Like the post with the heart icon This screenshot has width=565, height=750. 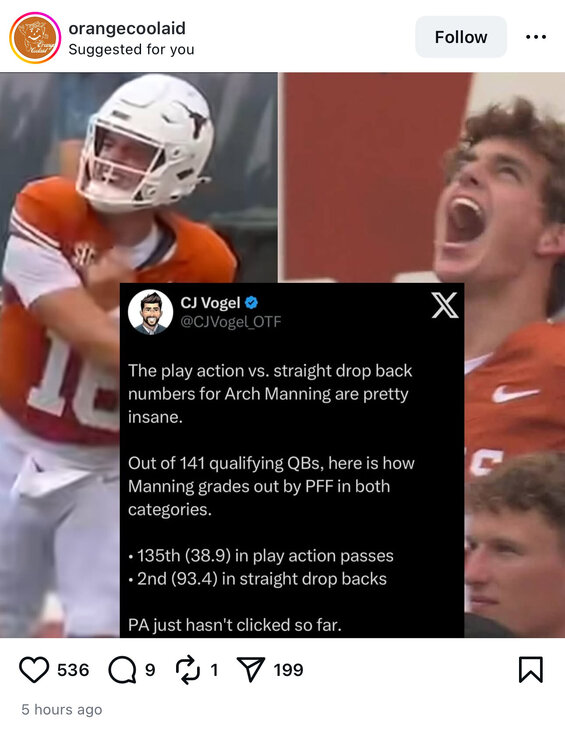pos(34,670)
